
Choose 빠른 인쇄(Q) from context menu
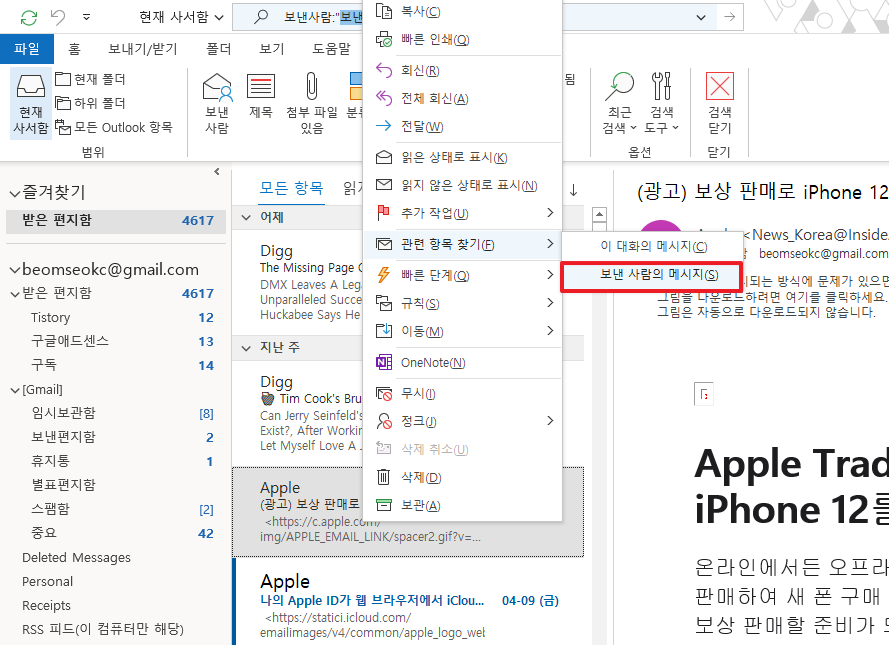(x=463, y=40)
